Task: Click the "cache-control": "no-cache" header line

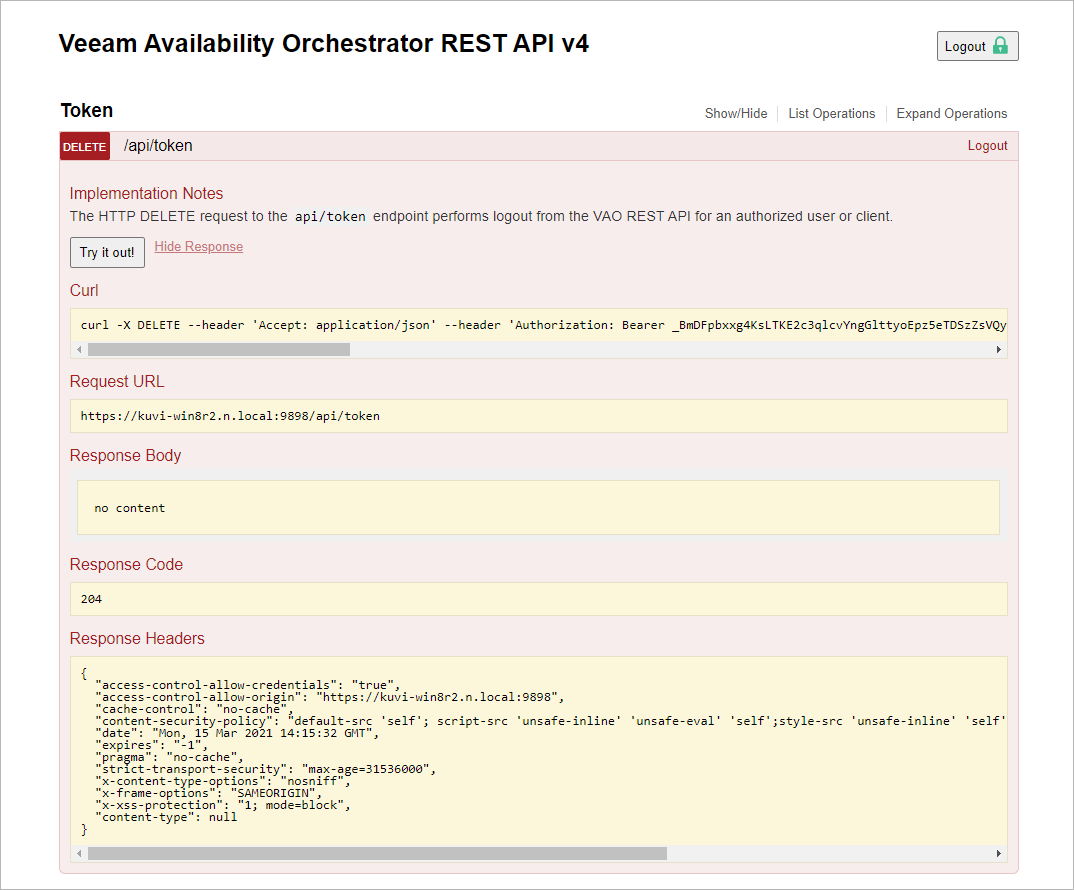Action: [x=195, y=709]
